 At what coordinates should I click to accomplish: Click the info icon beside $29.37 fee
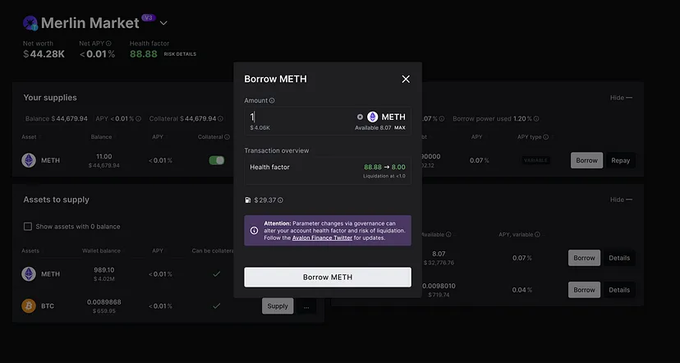pos(280,200)
